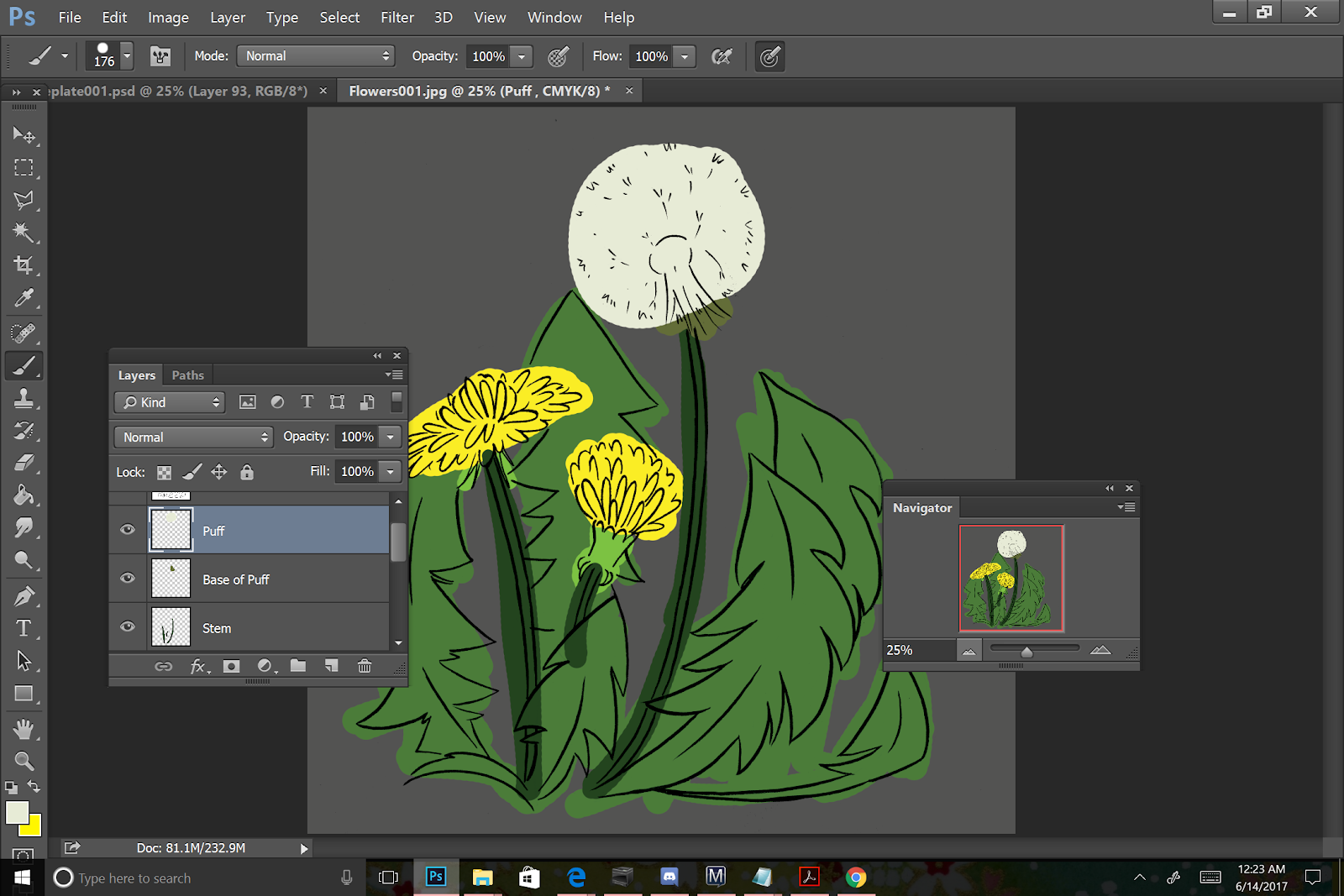Open the brush Mode dropdown

[316, 56]
